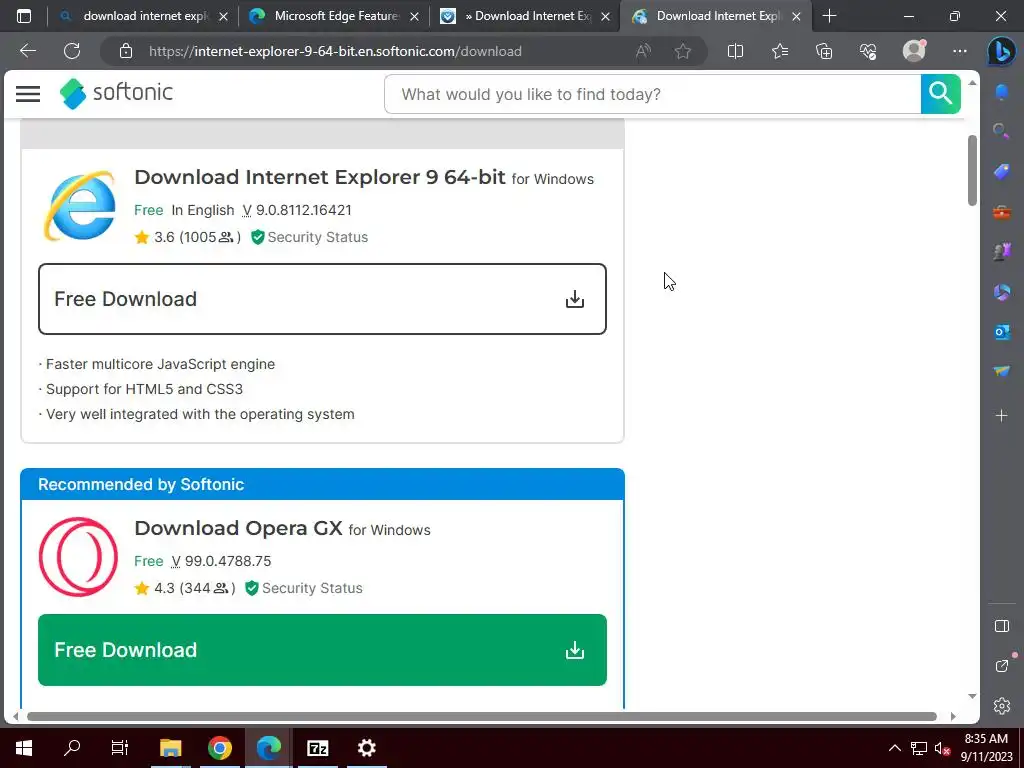Open the sidebar open-link-externally icon

pyautogui.click(x=1002, y=665)
